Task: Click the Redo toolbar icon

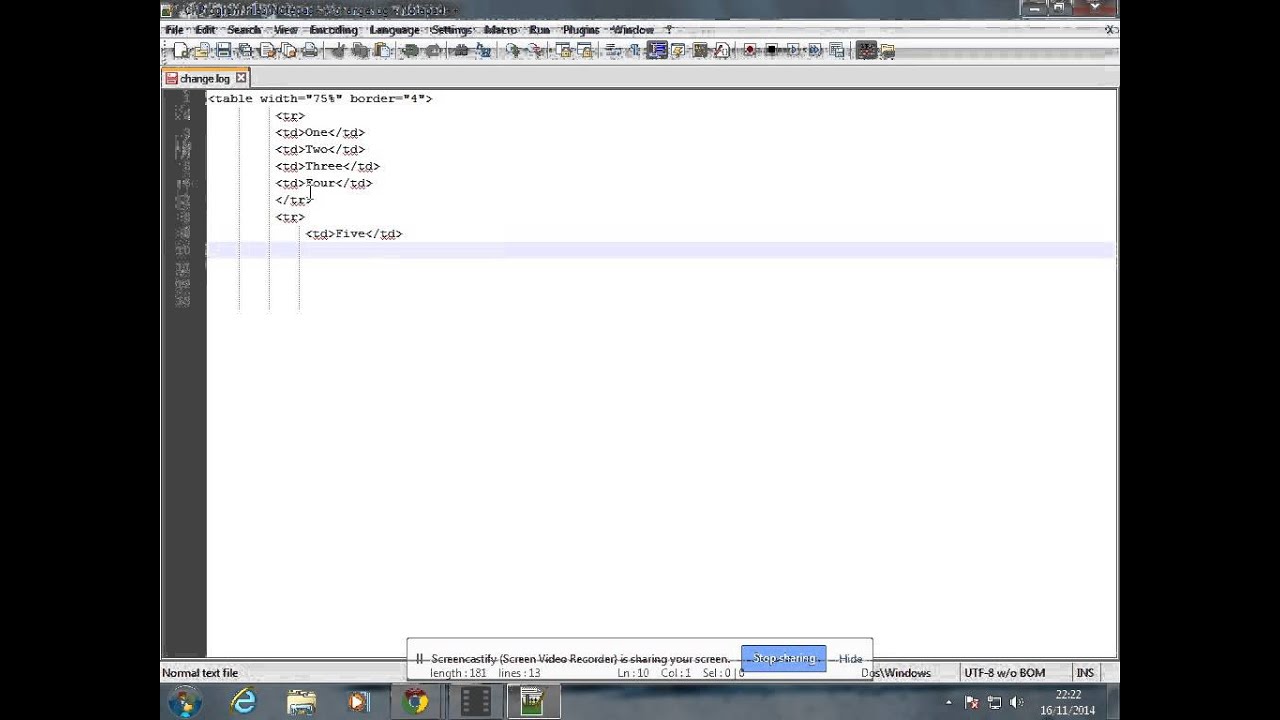Action: click(x=435, y=50)
